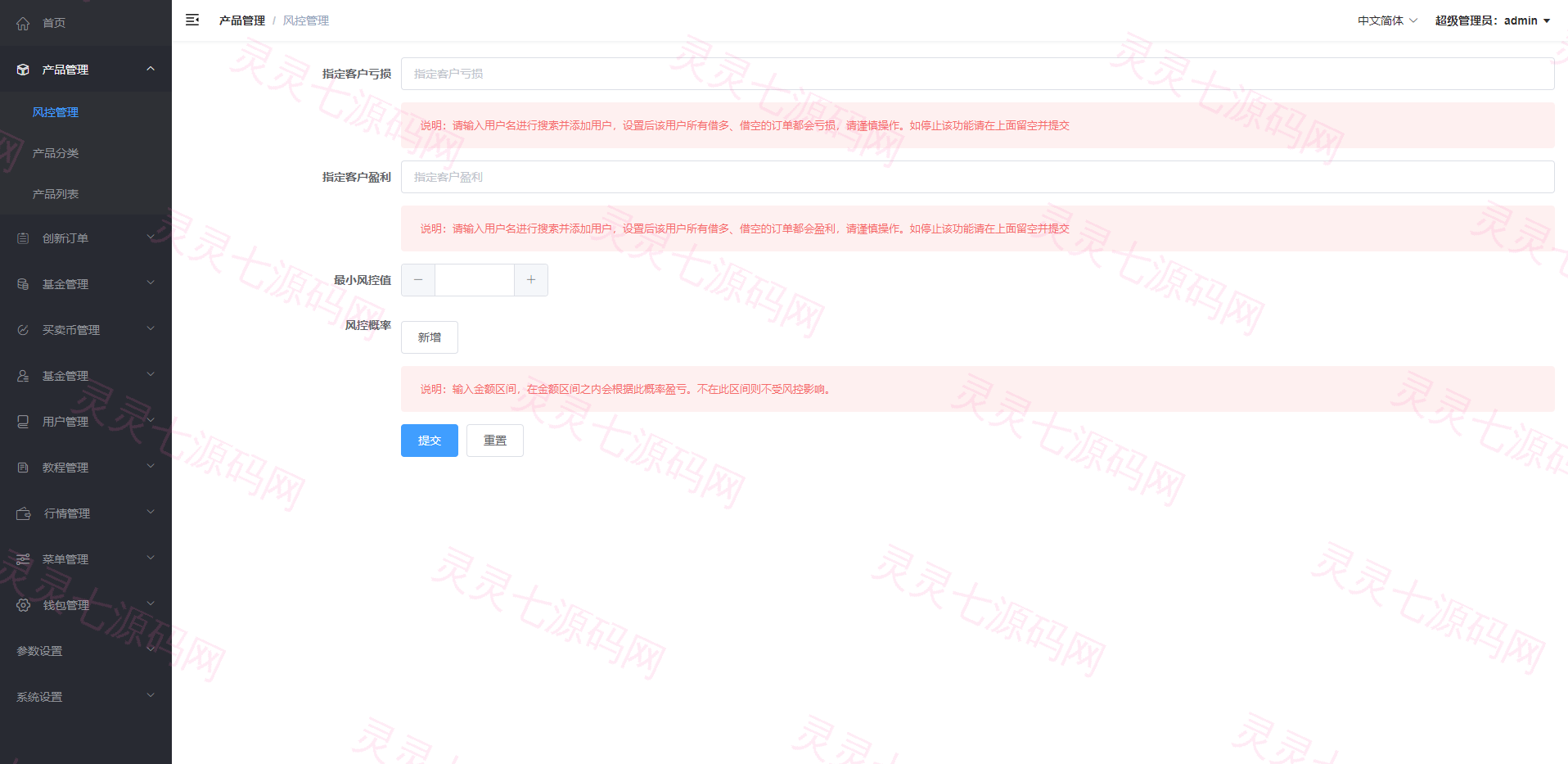Click the 用户管理 sidebar icon
The height and width of the screenshot is (764, 1568).
pyautogui.click(x=23, y=422)
